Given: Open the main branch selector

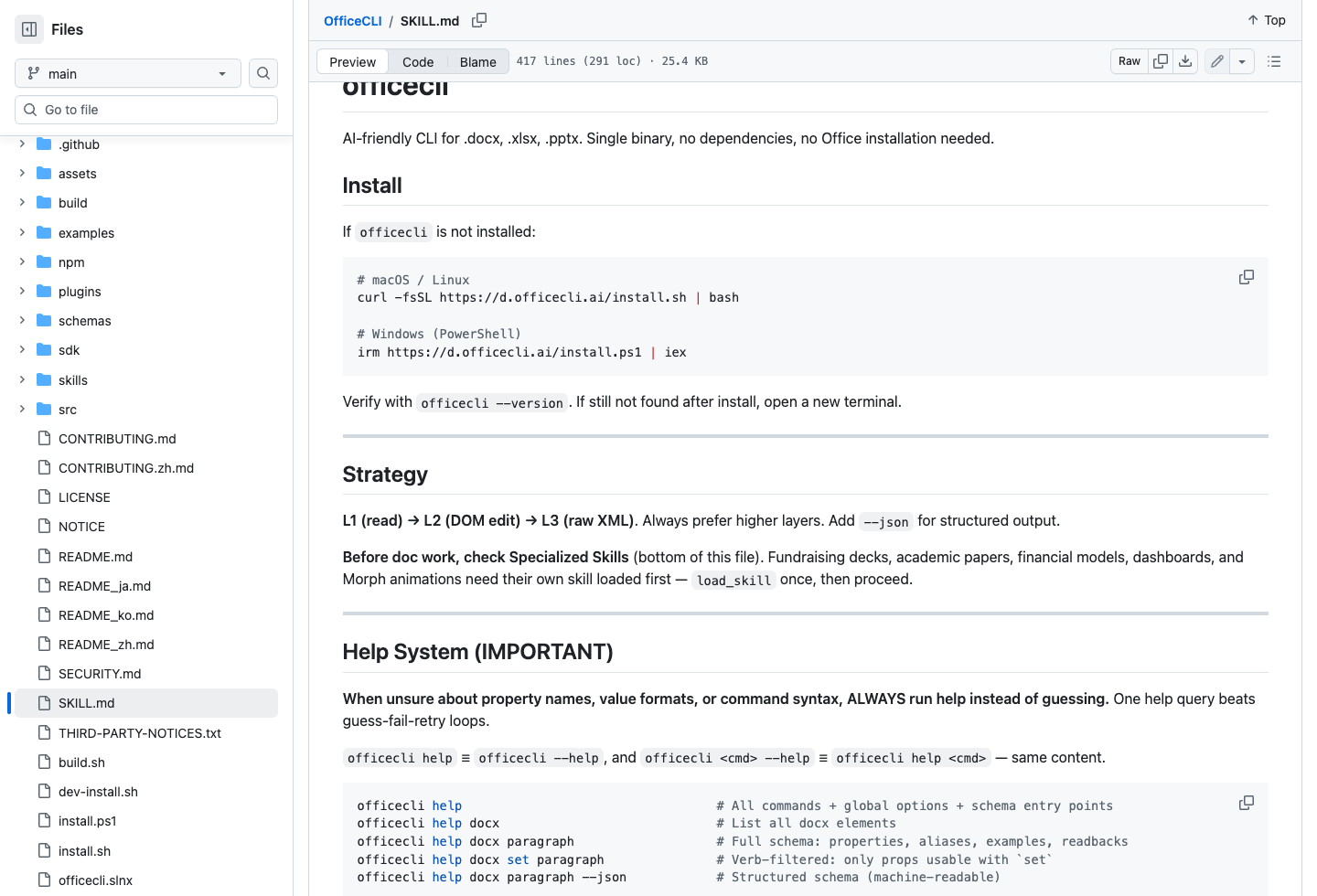Looking at the screenshot, I should 128,73.
